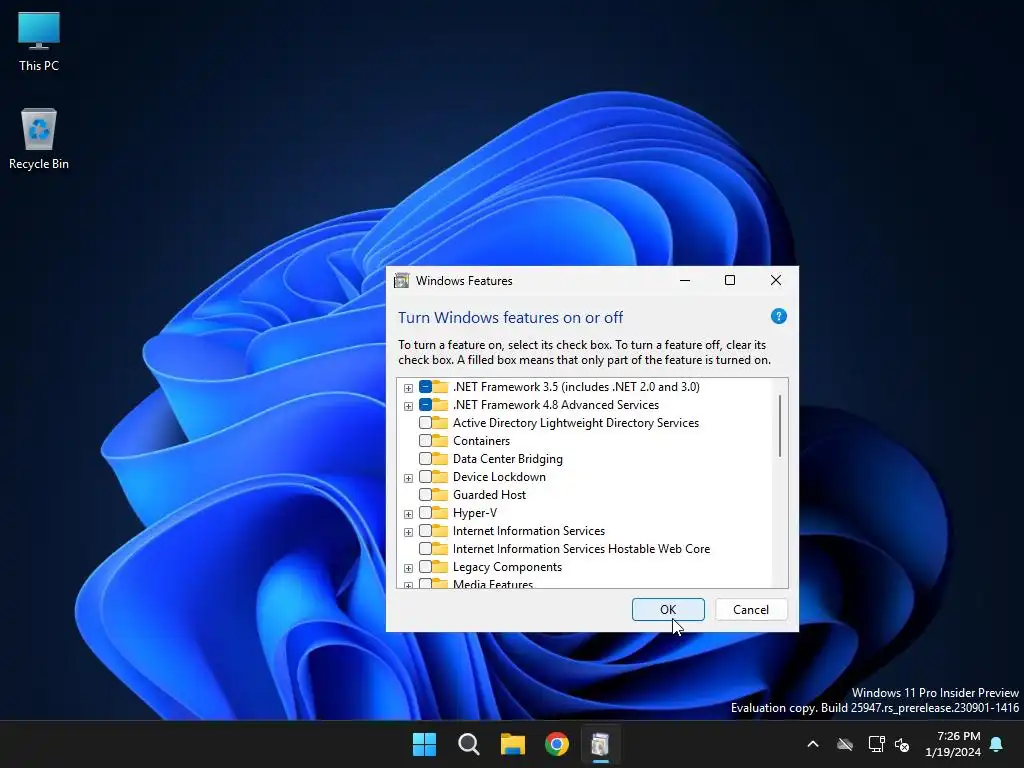The image size is (1024, 768).
Task: Select the Containers row text
Action: [x=481, y=441]
